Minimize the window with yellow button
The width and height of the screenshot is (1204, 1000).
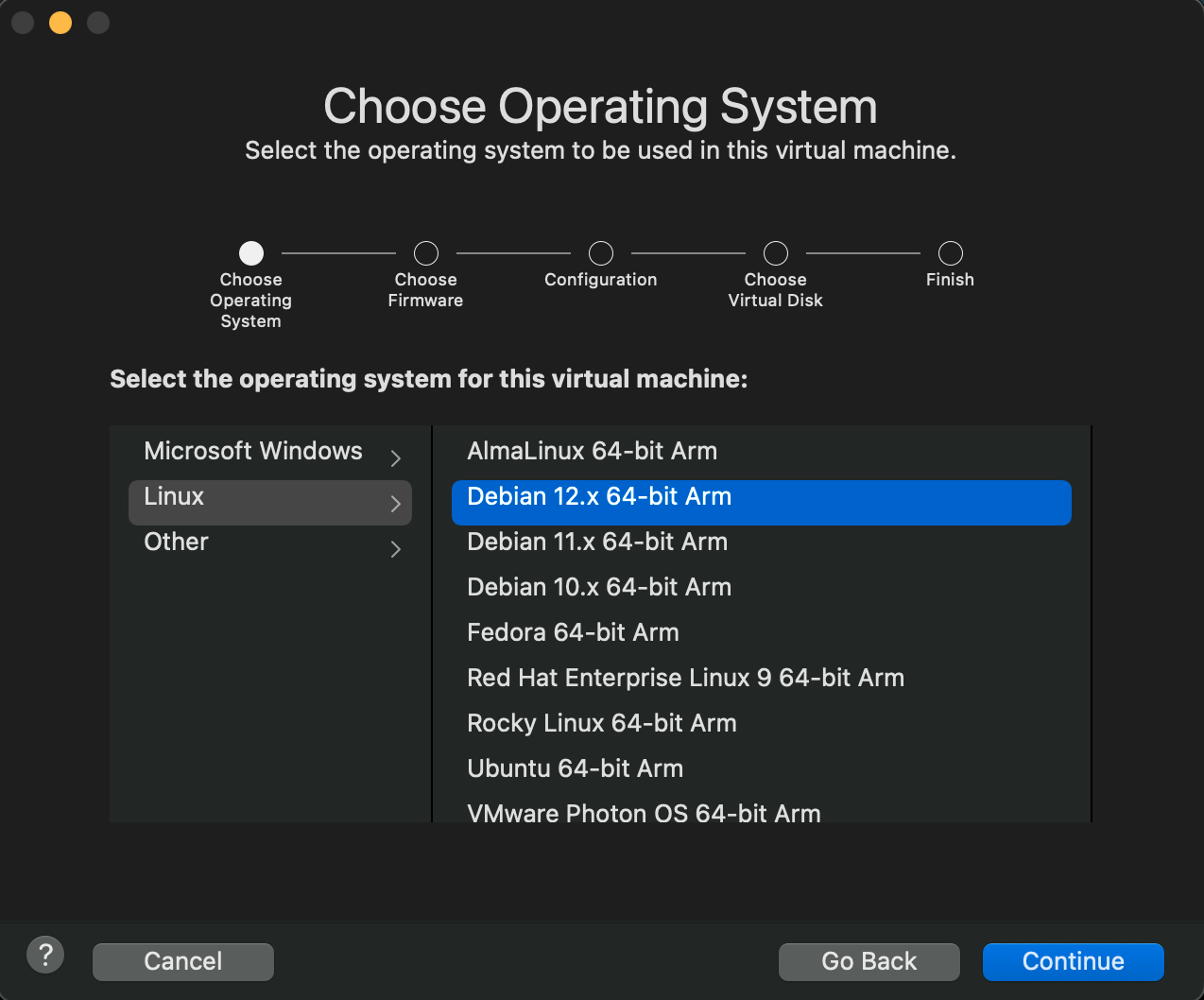[x=60, y=23]
